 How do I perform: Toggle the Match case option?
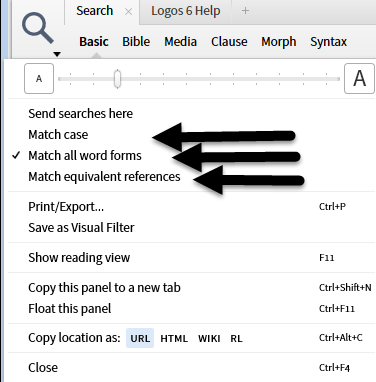click(58, 135)
